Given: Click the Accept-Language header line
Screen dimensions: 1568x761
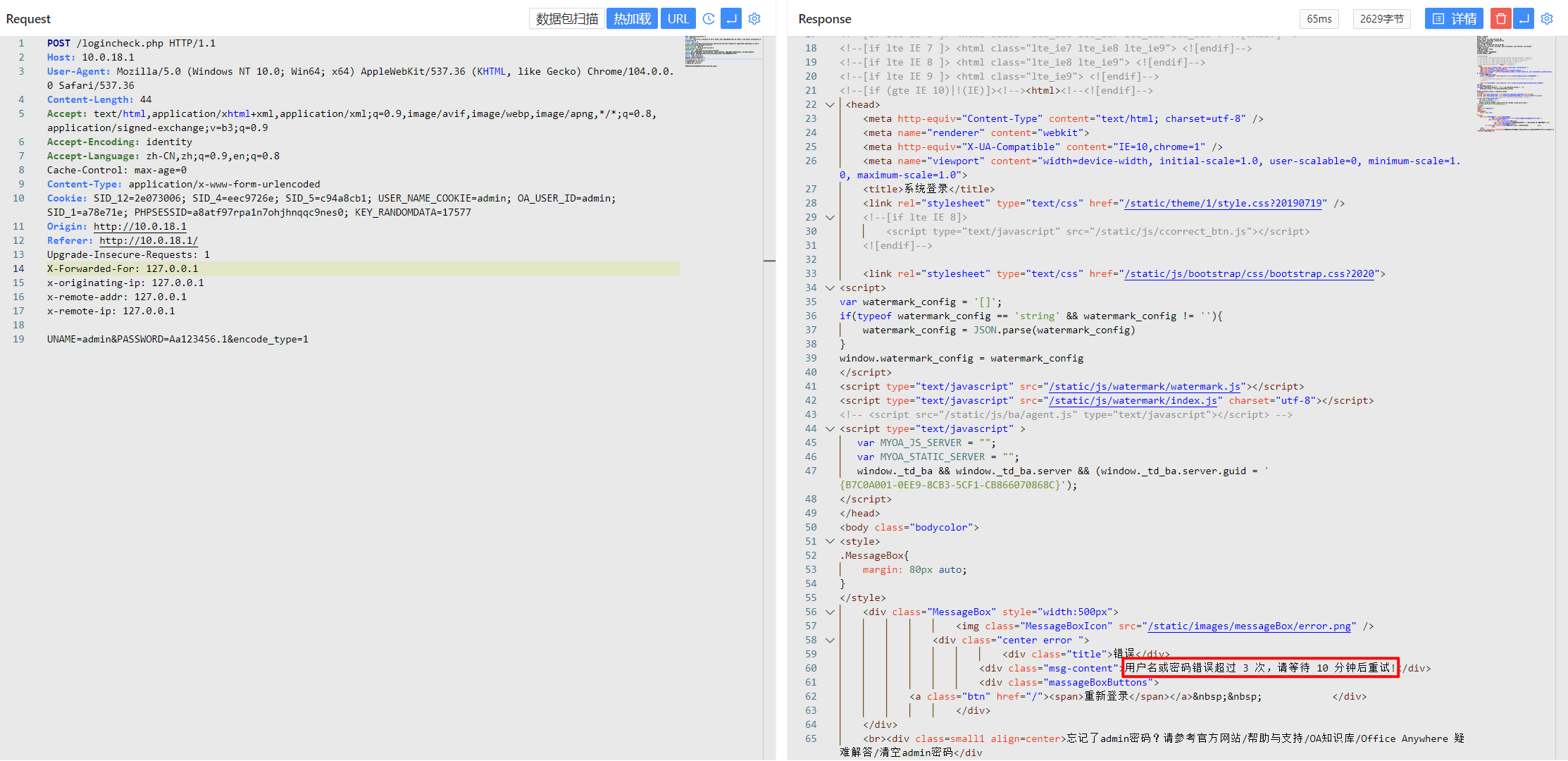Looking at the screenshot, I should pos(163,156).
